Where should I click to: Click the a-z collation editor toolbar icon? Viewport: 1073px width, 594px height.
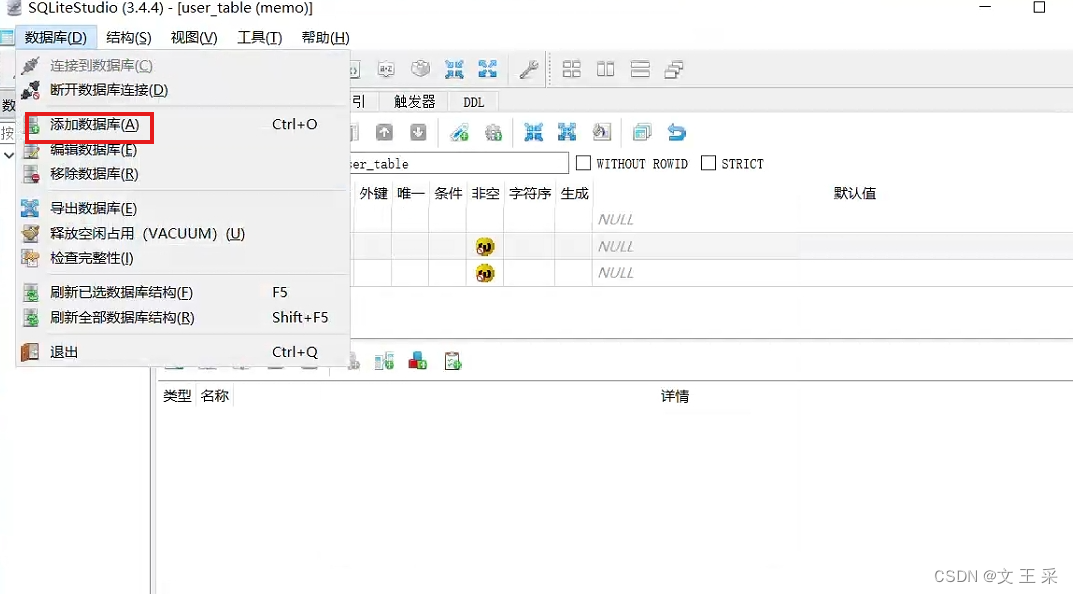coord(387,69)
